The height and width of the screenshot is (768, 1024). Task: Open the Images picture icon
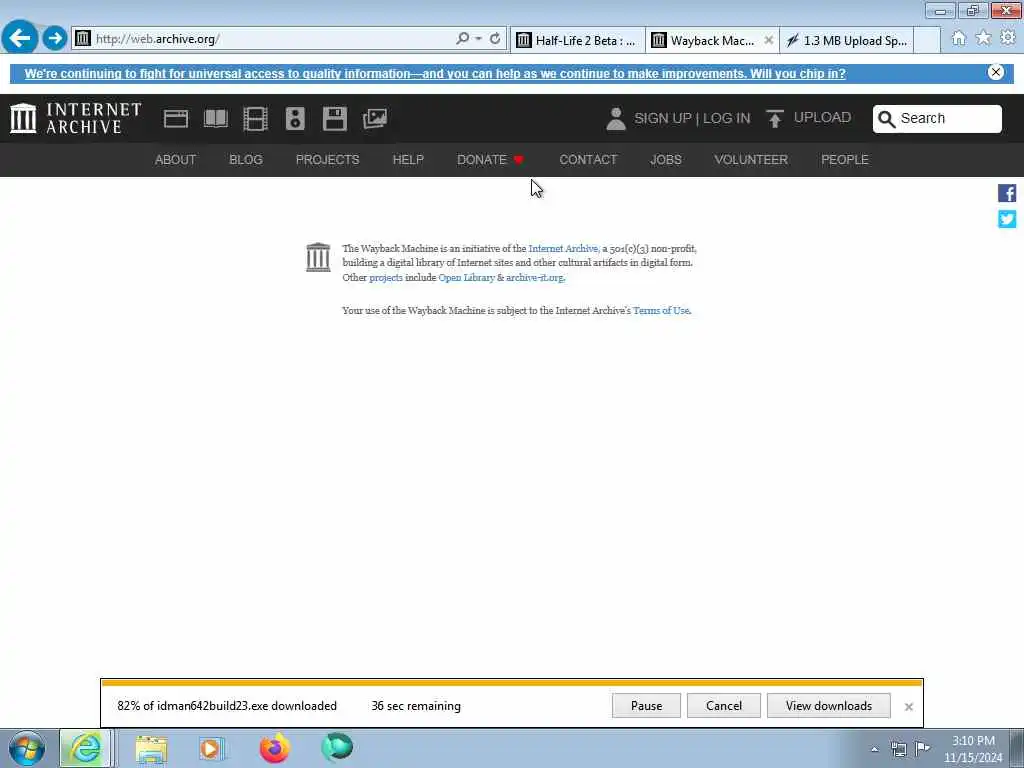(x=375, y=118)
